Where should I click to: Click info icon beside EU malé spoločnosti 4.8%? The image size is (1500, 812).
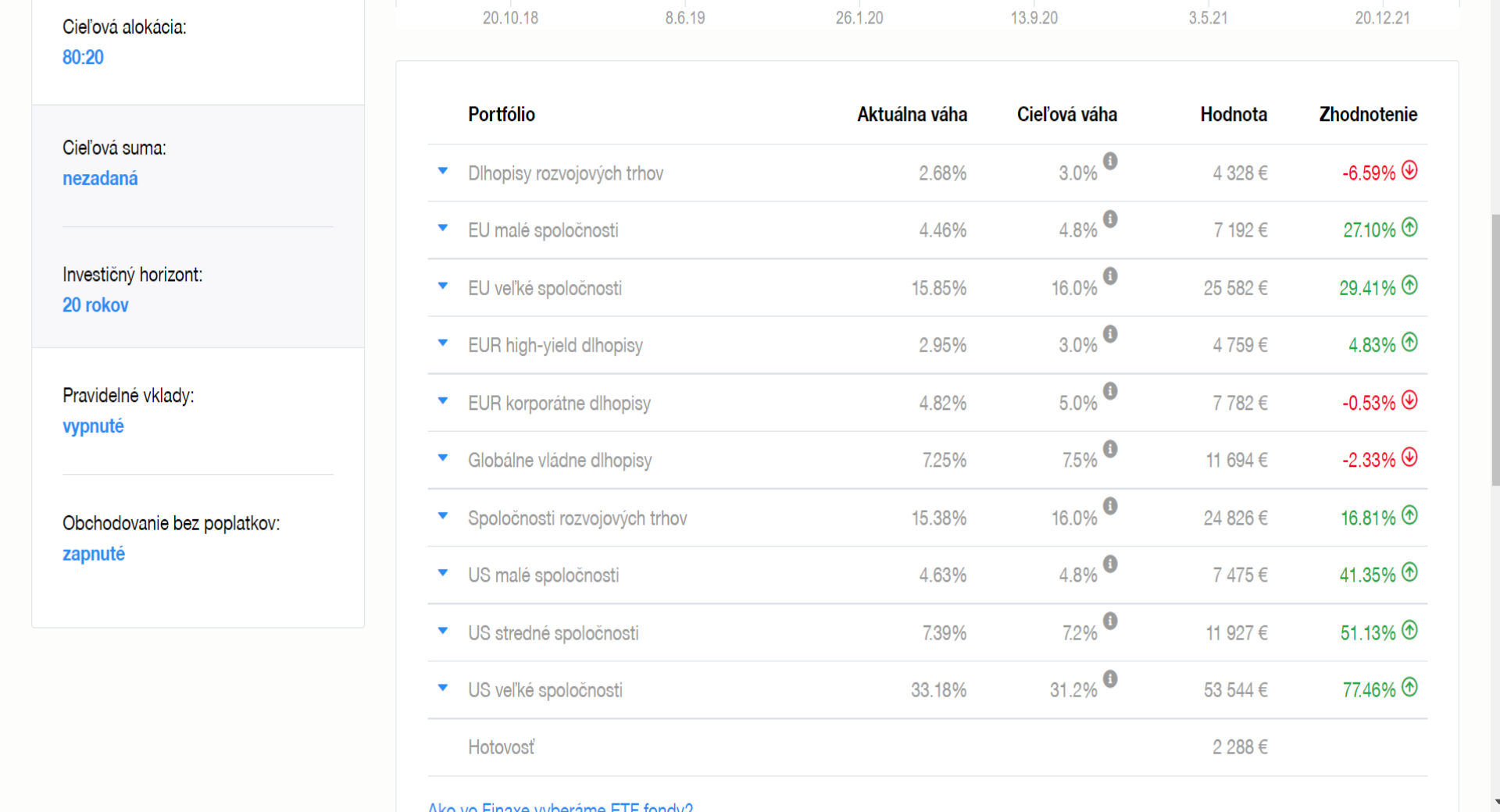1110,219
